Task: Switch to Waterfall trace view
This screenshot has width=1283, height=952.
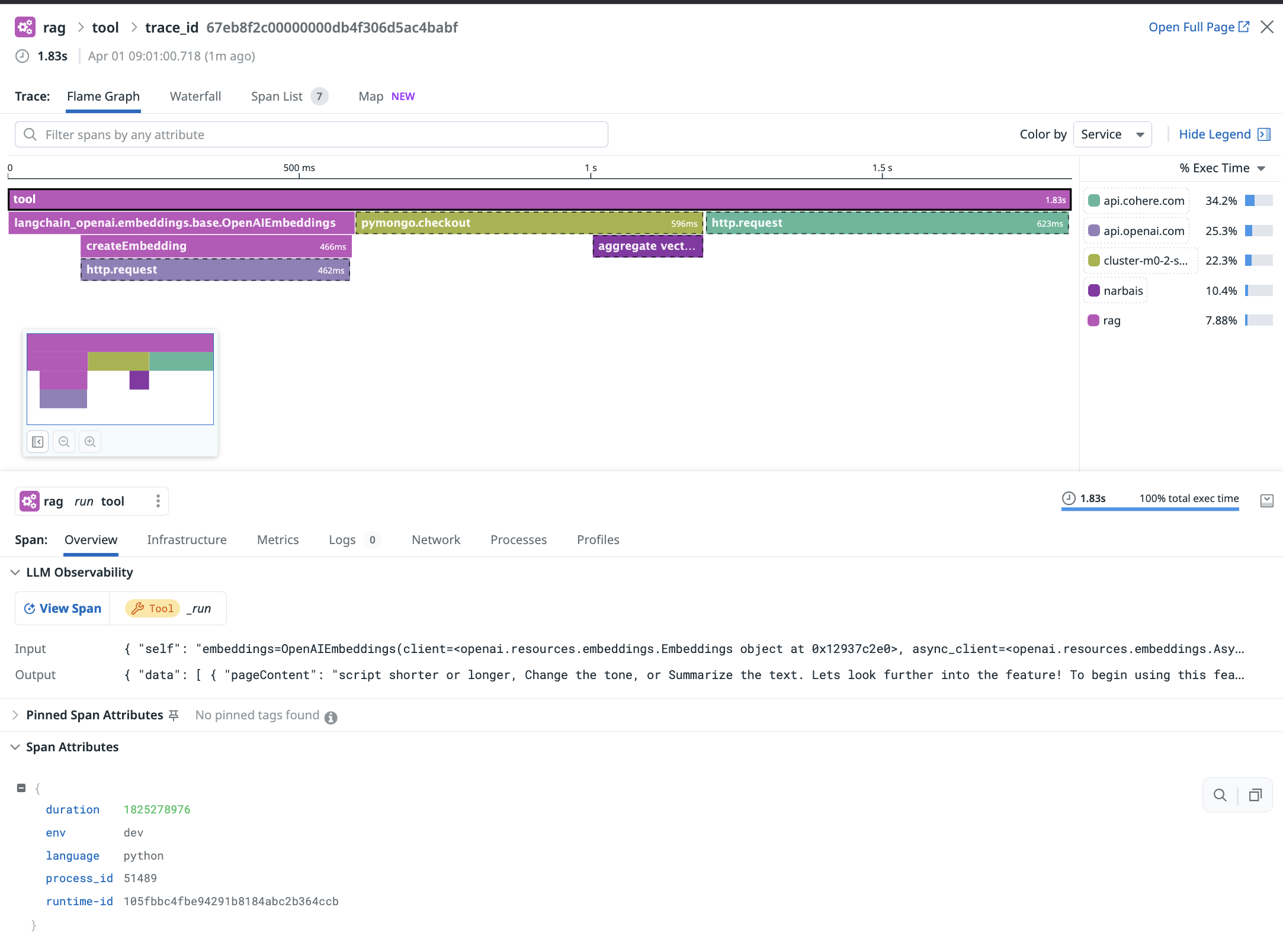Action: point(195,97)
